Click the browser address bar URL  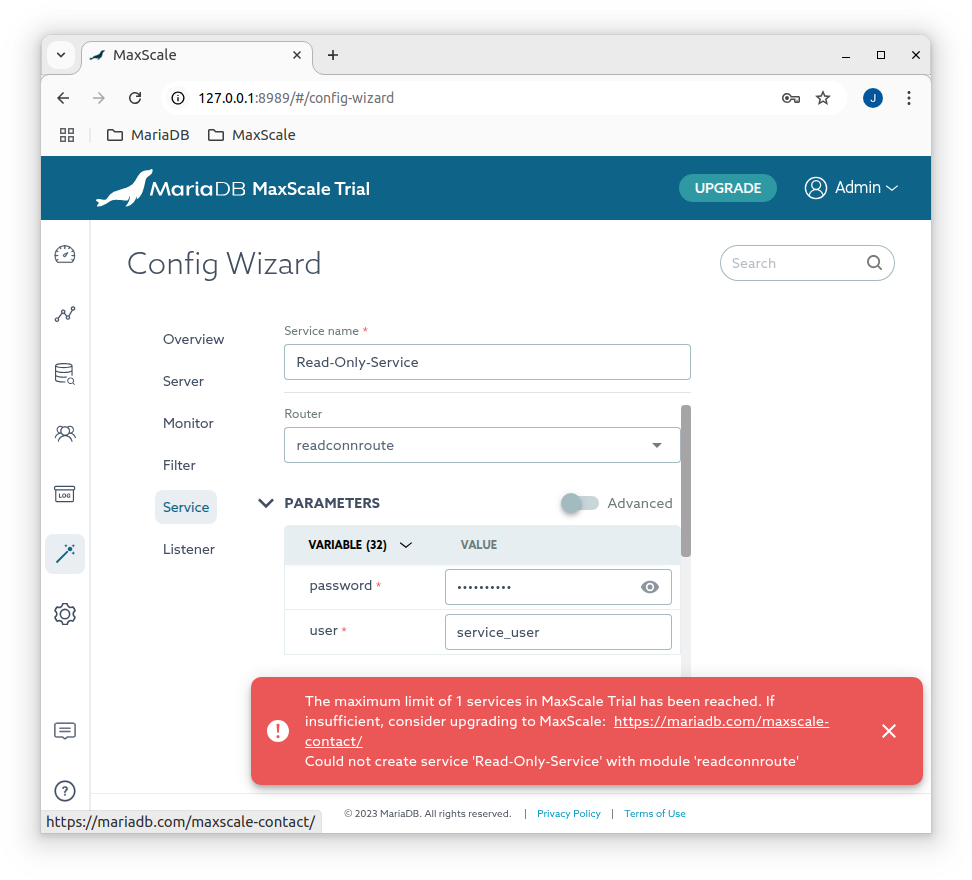[x=296, y=98]
